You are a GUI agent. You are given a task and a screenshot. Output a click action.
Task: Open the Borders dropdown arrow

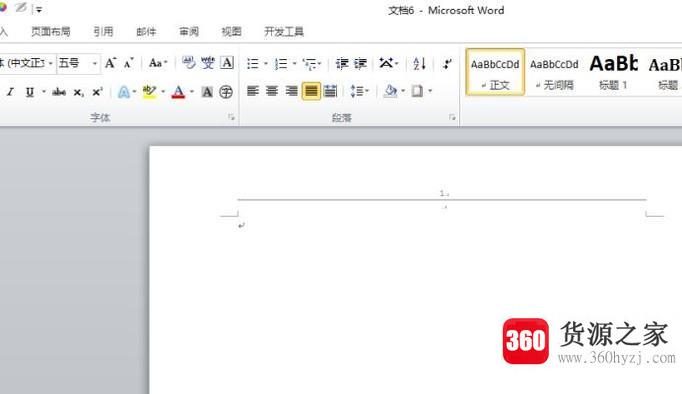tap(430, 91)
